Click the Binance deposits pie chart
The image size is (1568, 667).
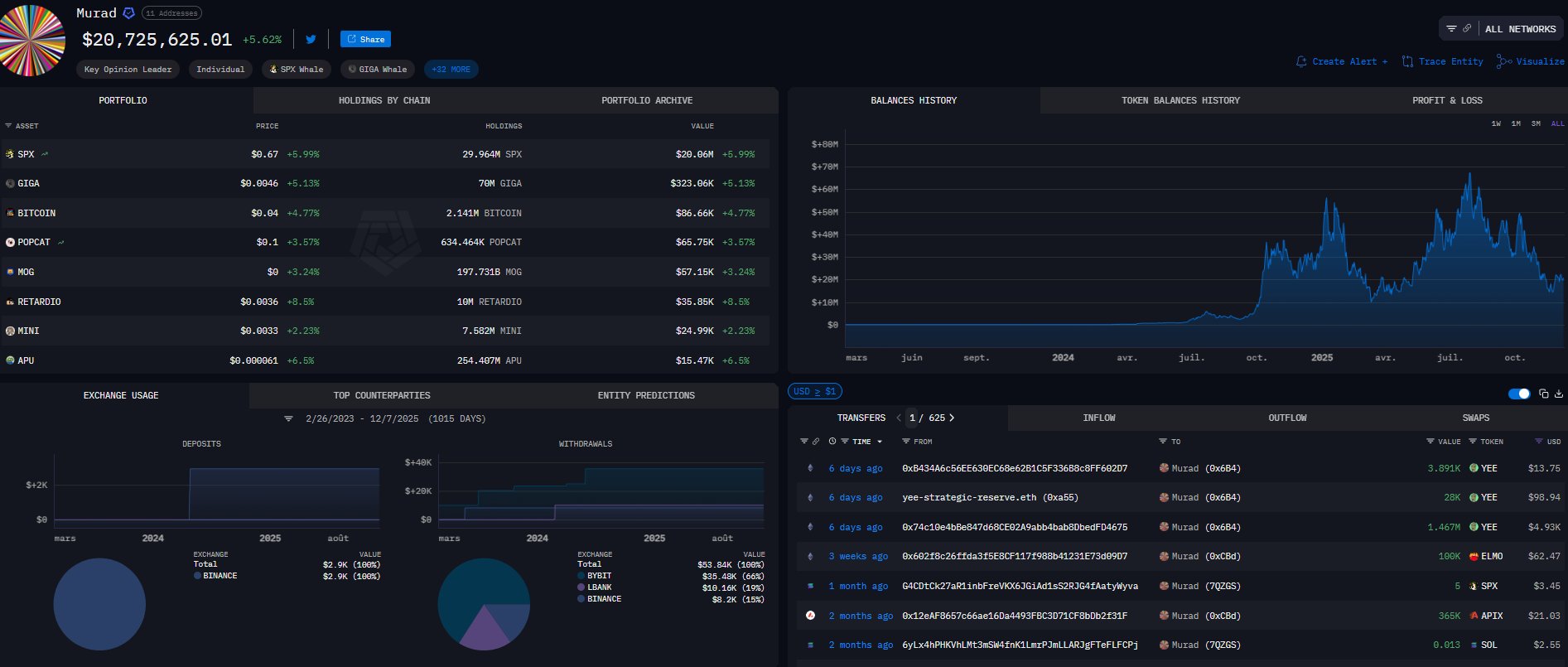99,604
